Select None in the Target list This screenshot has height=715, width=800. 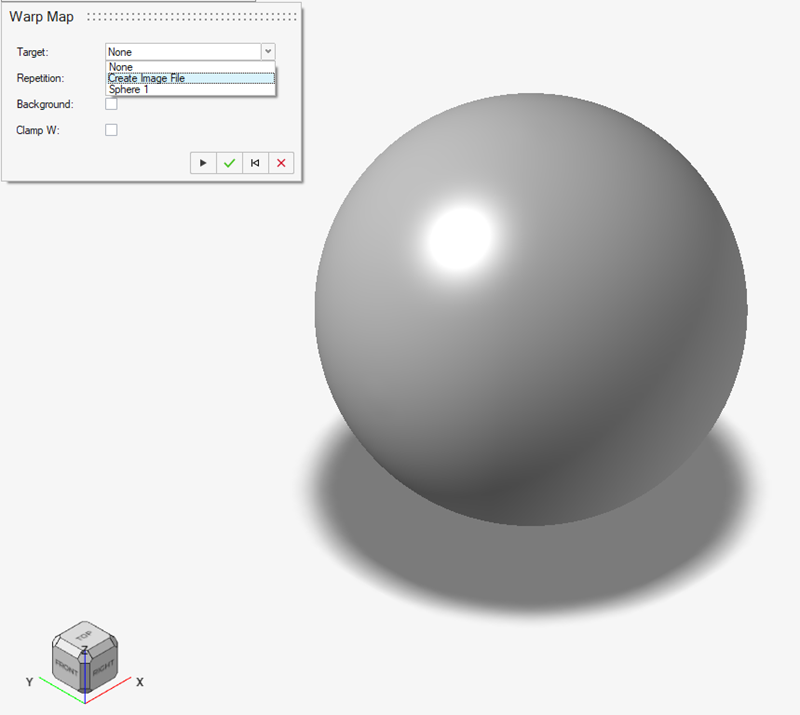pyautogui.click(x=190, y=67)
